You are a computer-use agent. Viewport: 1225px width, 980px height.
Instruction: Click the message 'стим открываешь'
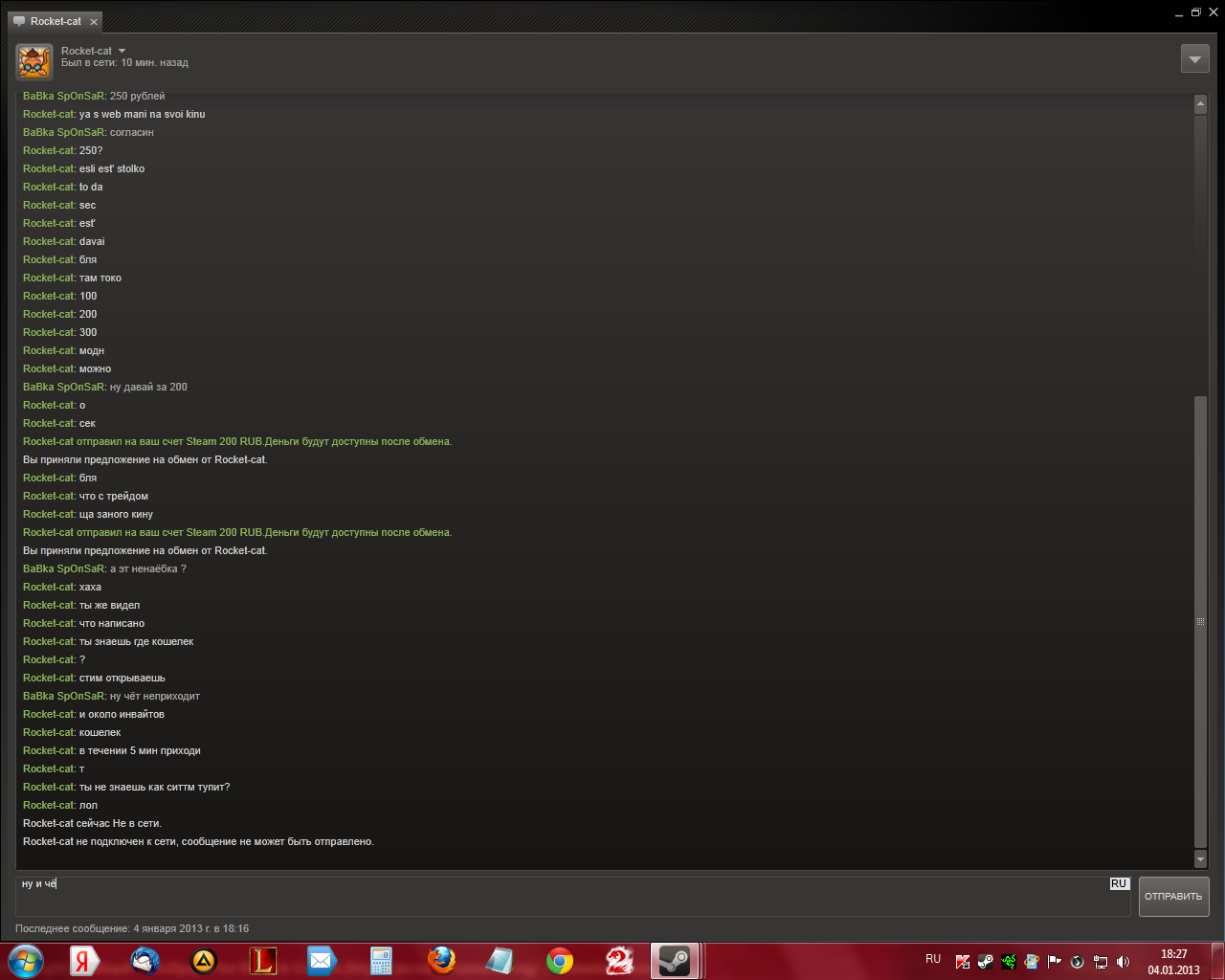122,678
